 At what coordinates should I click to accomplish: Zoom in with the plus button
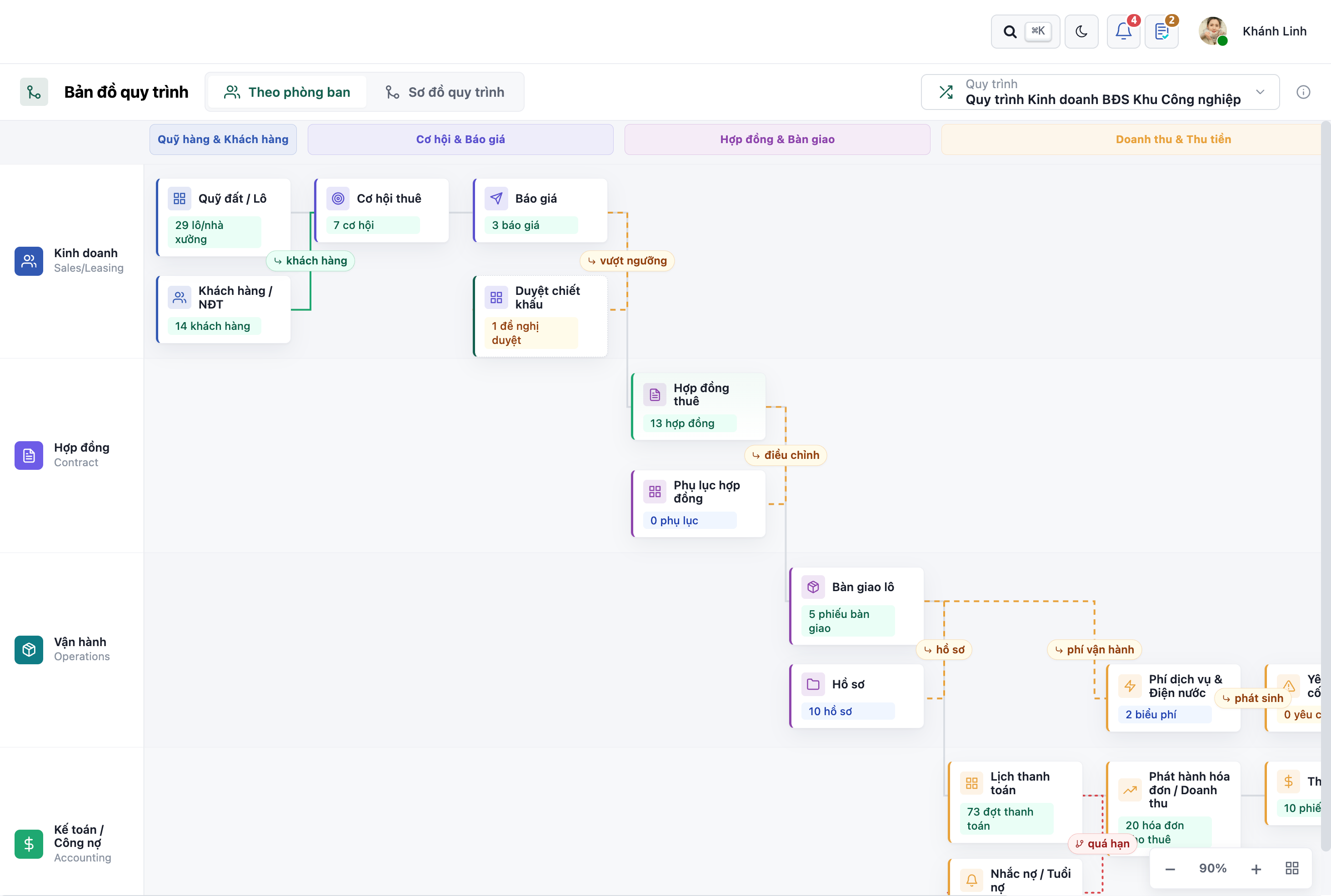[1256, 869]
